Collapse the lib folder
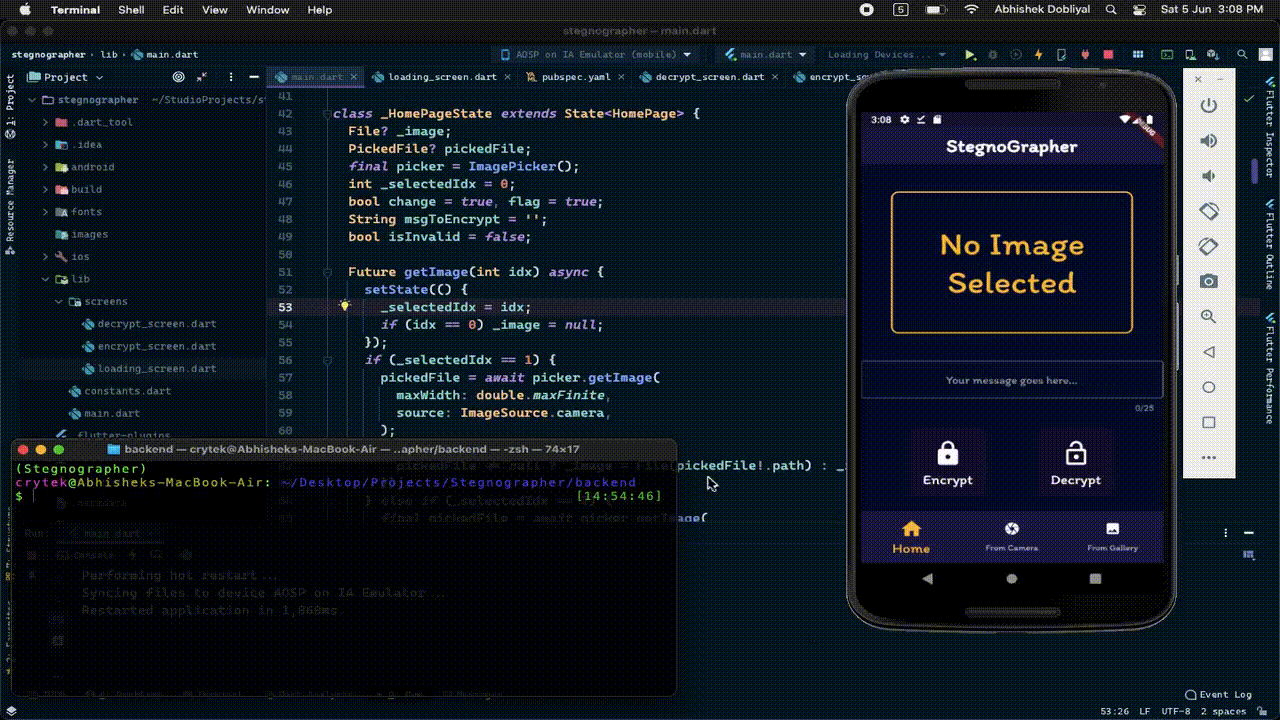1280x720 pixels. [x=46, y=279]
